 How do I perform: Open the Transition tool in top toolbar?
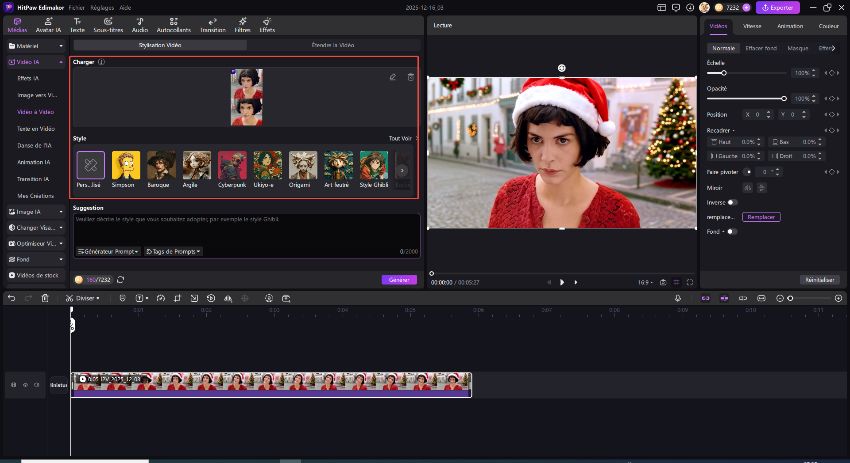tap(212, 25)
